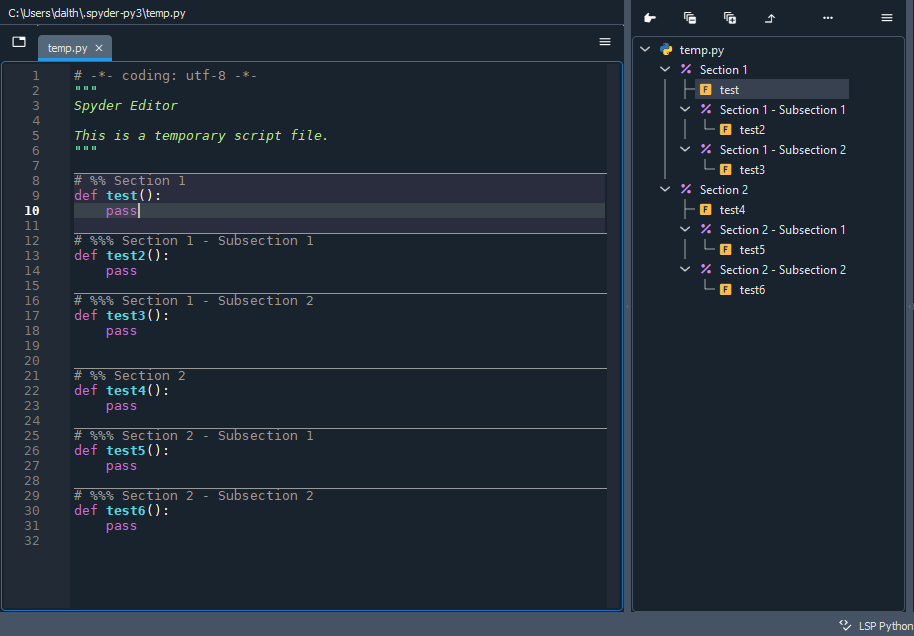Select the highlighted test function node

pos(729,89)
